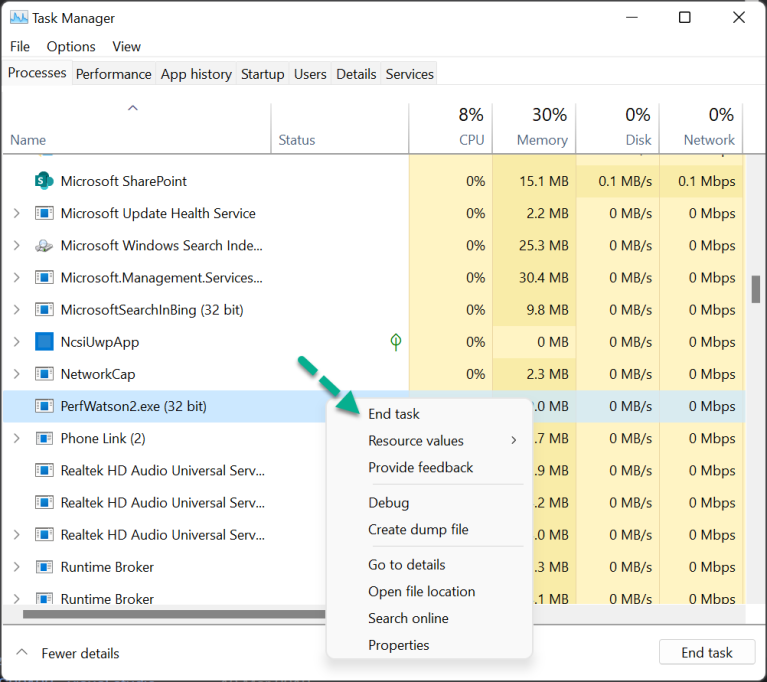Click the Microsoft Update Health Service icon
This screenshot has width=767, height=682.
point(44,213)
